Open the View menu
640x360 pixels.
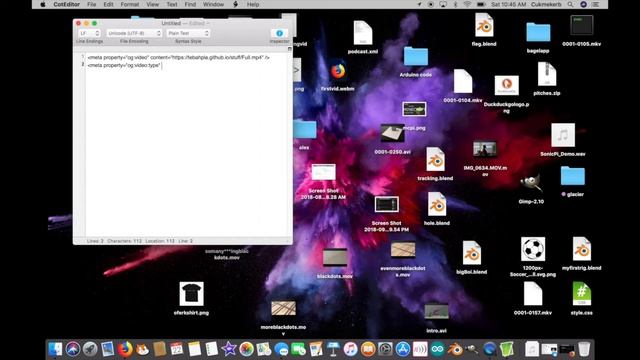(x=153, y=4)
